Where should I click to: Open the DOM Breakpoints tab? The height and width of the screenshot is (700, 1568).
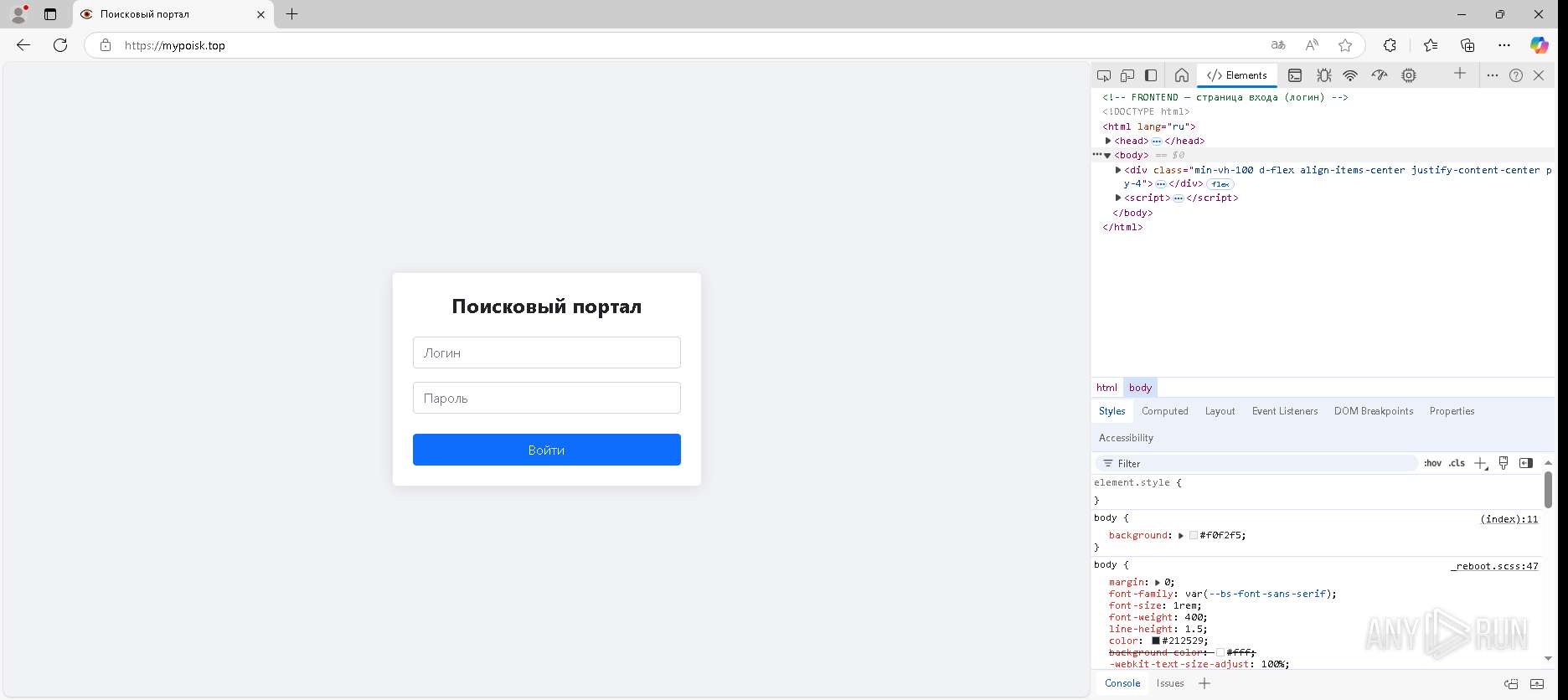(x=1373, y=411)
